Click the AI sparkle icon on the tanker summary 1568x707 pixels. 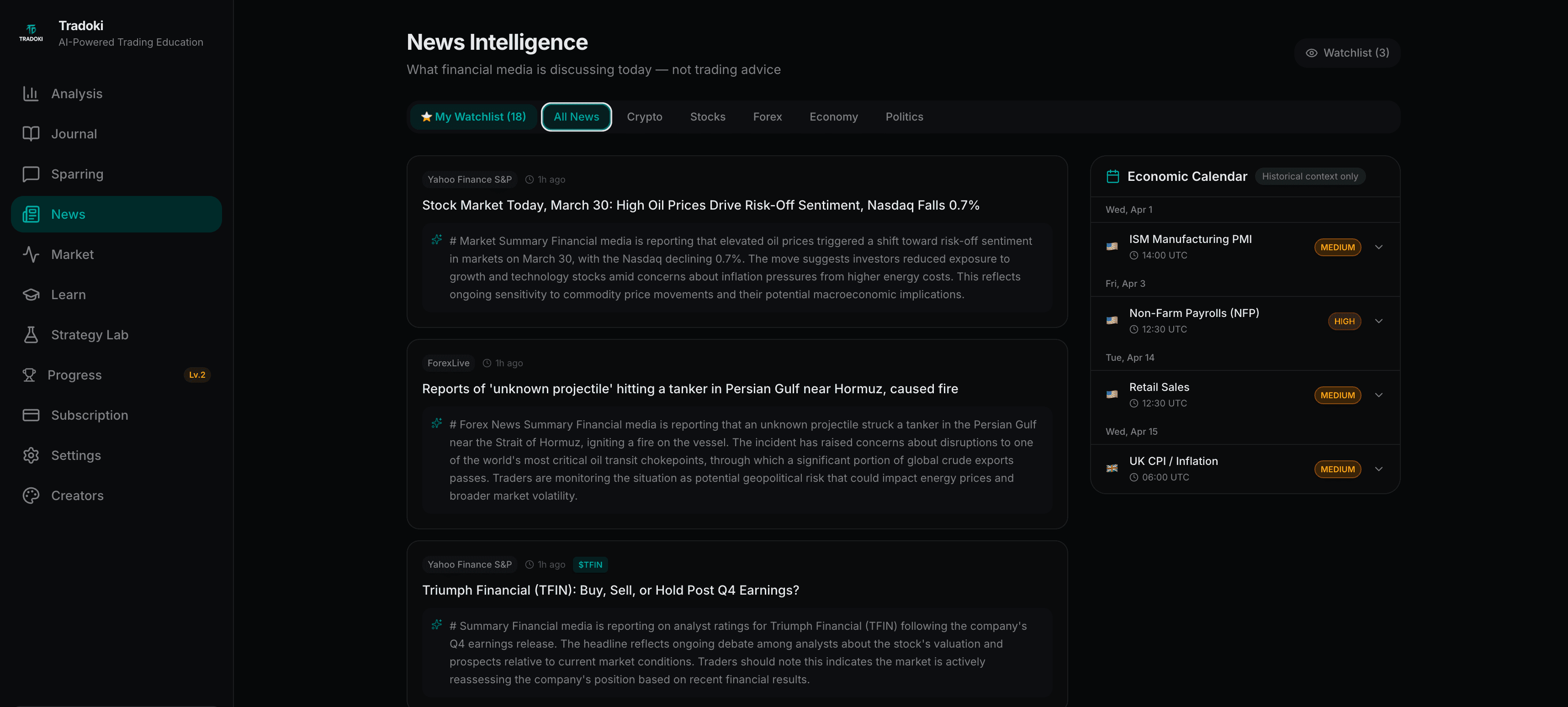(x=436, y=423)
